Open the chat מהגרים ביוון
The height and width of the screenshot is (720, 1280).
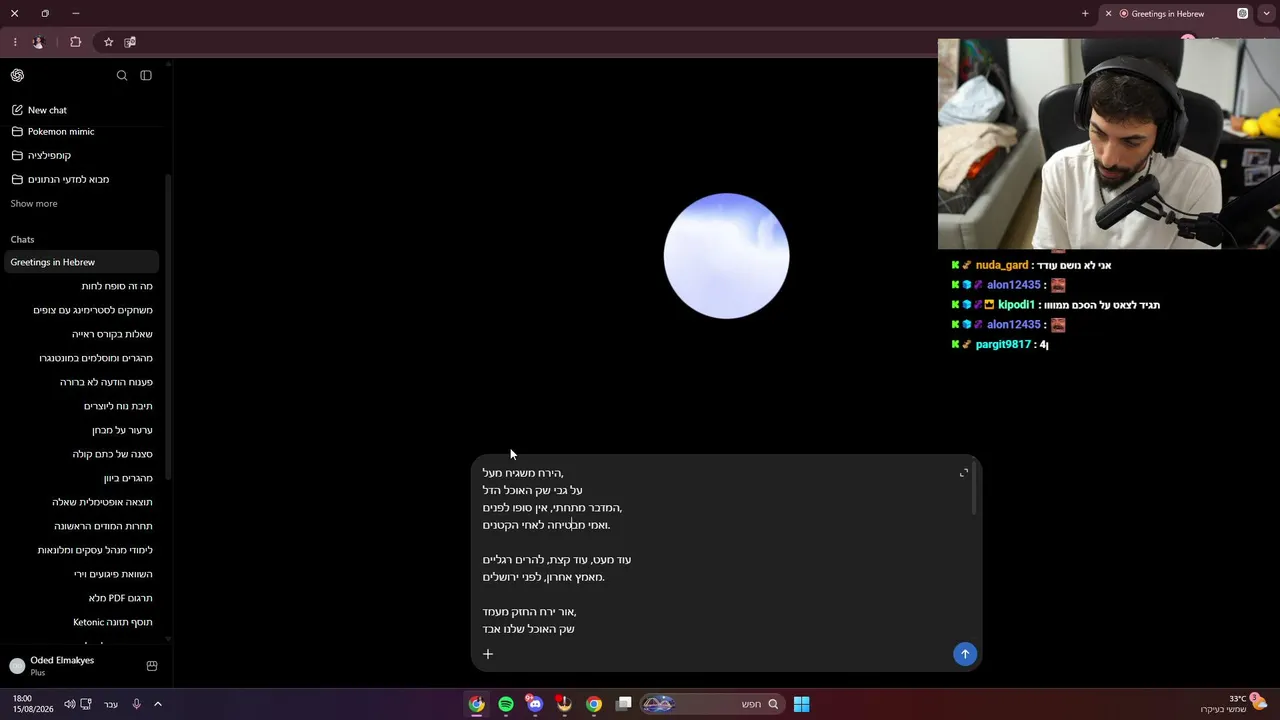80,478
